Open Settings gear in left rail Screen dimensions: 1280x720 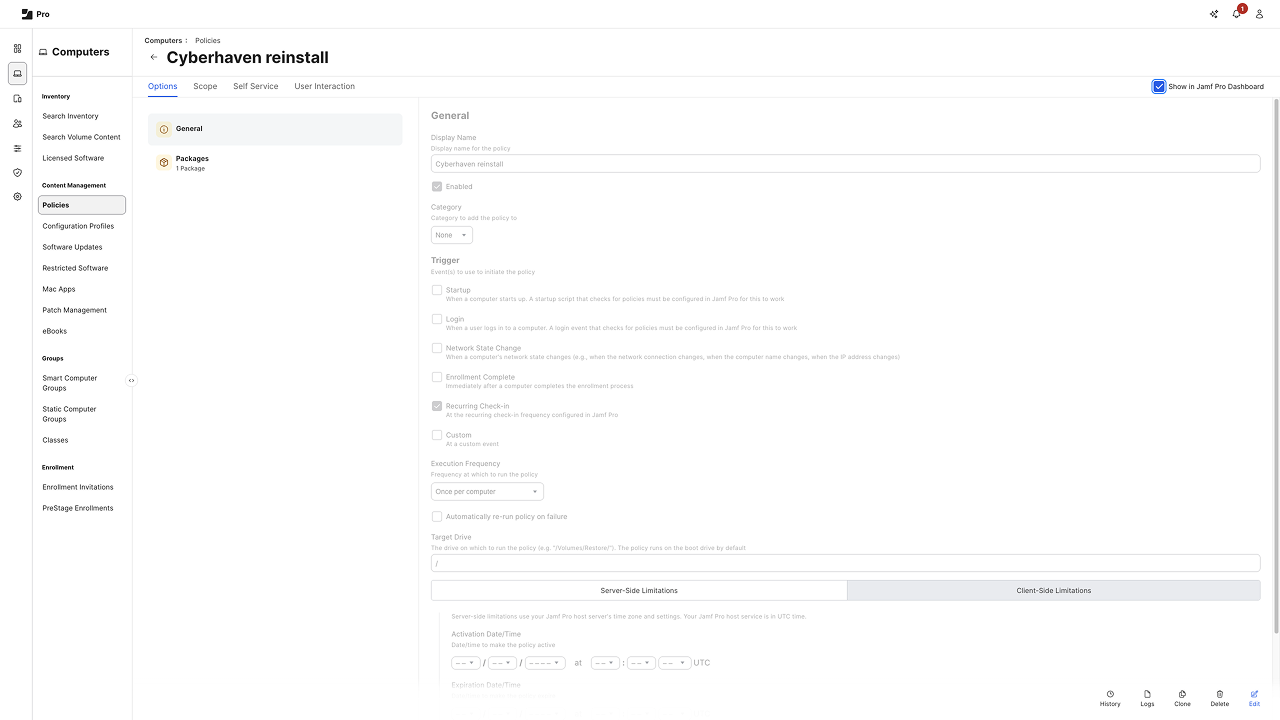coord(17,197)
